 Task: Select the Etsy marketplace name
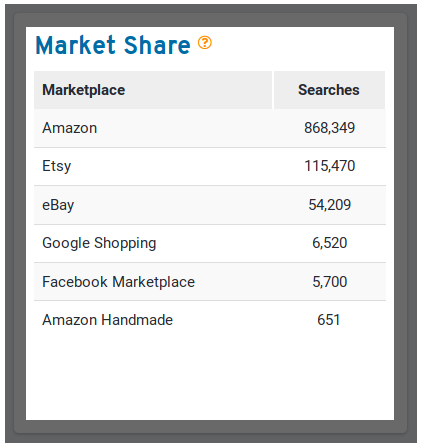point(57,166)
